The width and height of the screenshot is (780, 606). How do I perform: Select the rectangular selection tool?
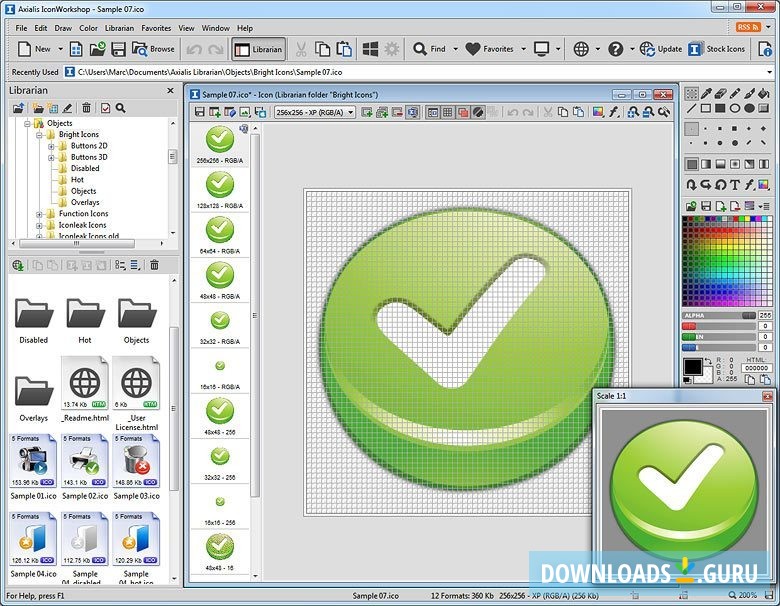(x=691, y=94)
